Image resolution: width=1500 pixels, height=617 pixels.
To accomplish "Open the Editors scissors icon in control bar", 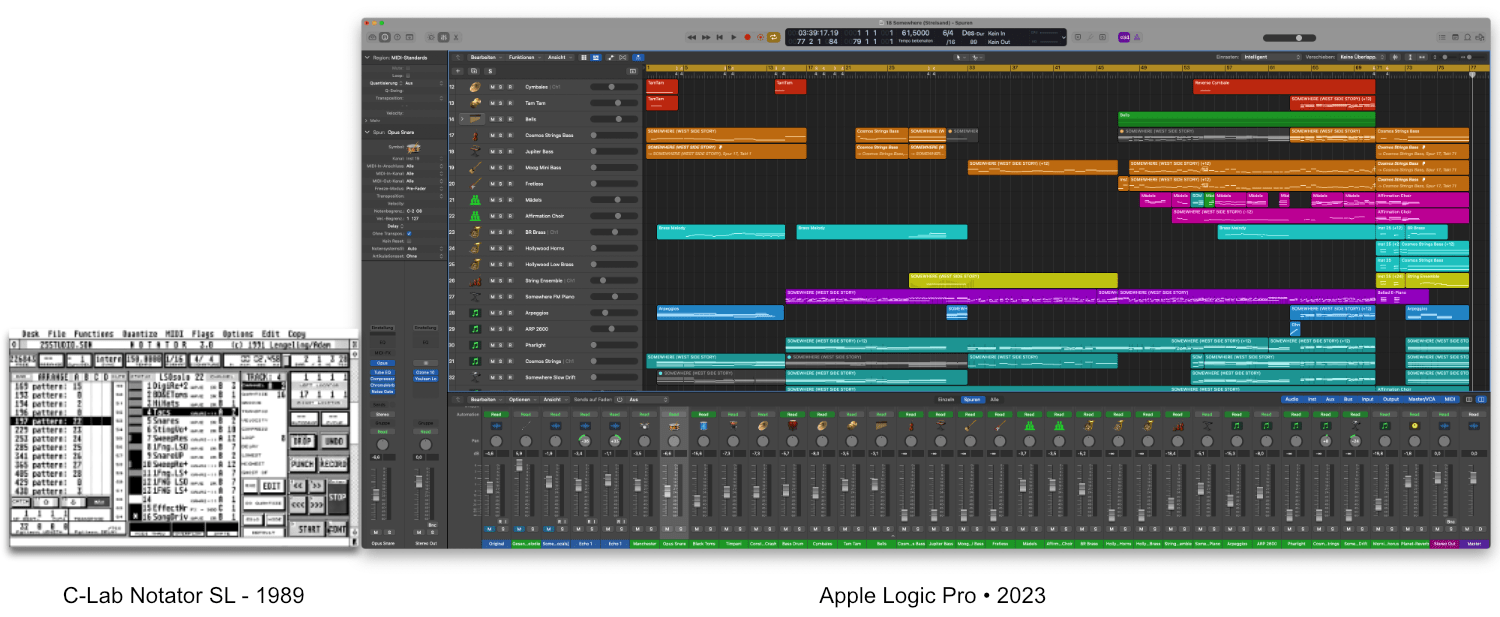I will click(456, 37).
